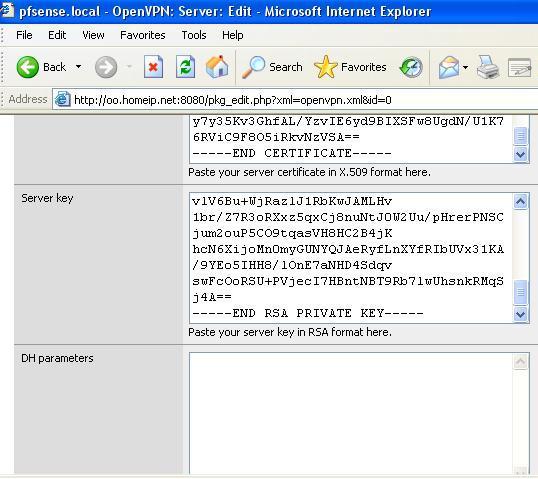Expand the Forward button dropdown arrow
538x479 pixels.
[129, 67]
